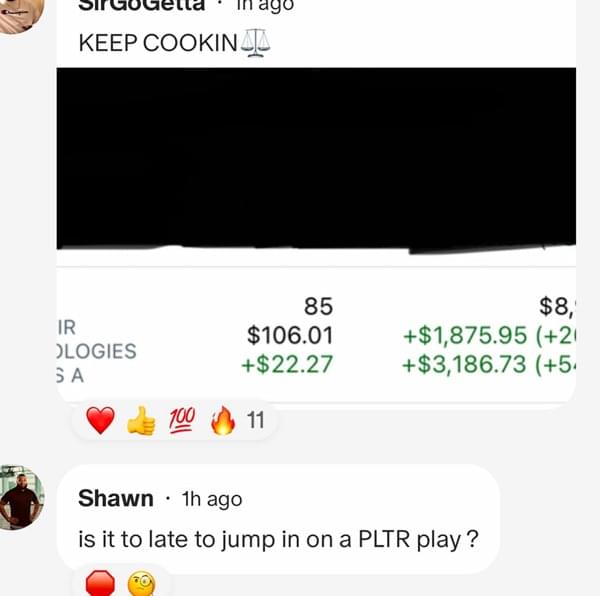Select the +$1,875.95 gain figure
600x596 pixels.
(465, 335)
